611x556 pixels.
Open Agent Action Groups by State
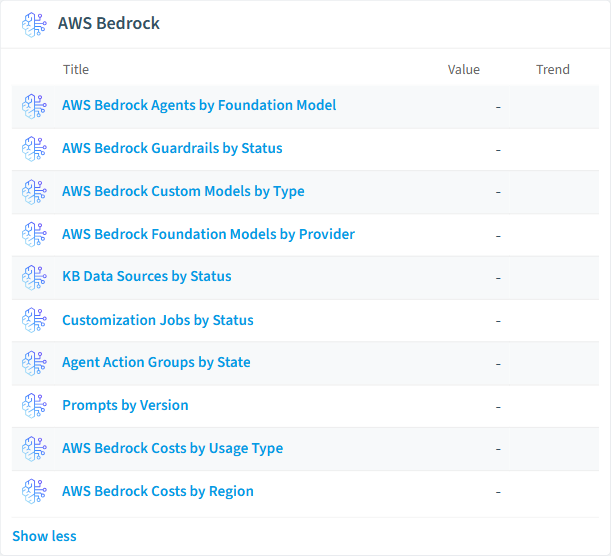(156, 362)
